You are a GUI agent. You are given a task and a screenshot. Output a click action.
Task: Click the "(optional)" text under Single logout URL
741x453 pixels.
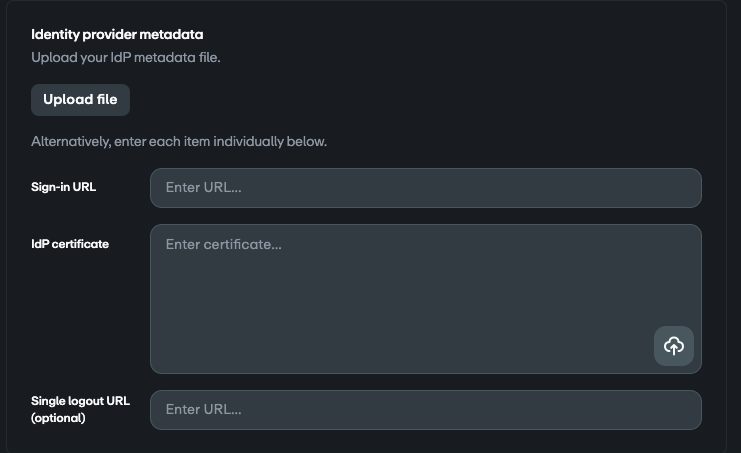tap(58, 418)
